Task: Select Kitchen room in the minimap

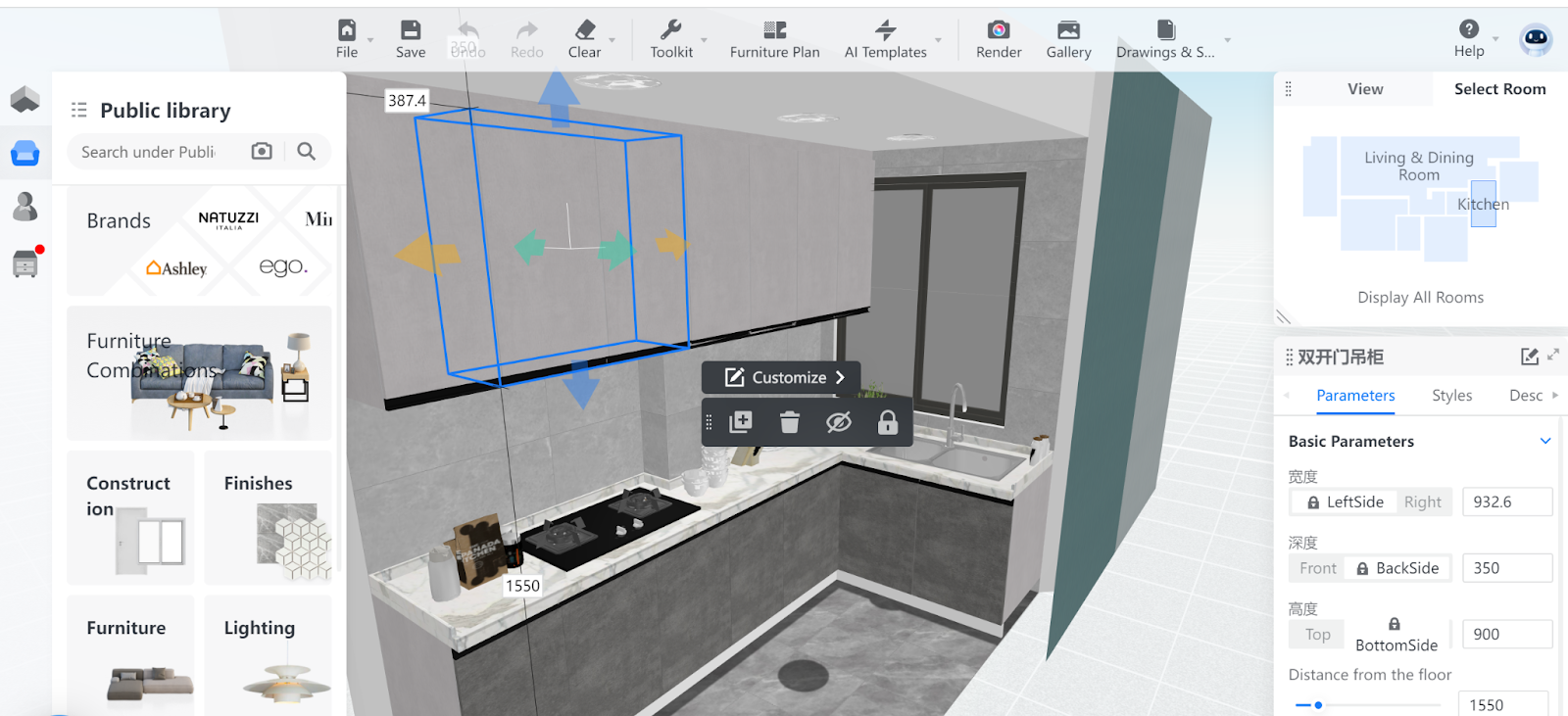Action: [1484, 204]
